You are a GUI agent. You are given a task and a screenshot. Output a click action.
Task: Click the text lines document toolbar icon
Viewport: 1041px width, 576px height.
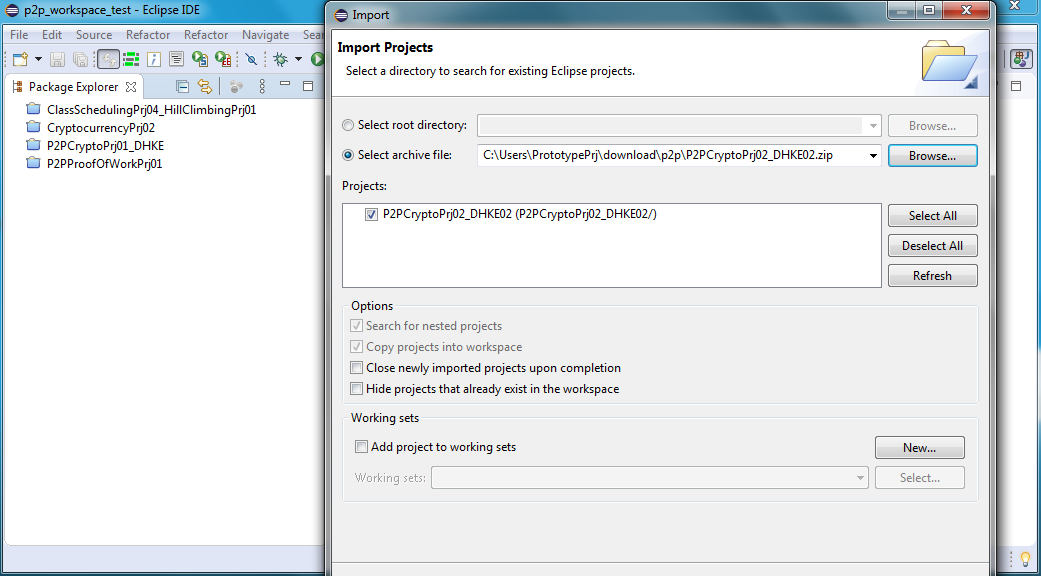(x=176, y=60)
